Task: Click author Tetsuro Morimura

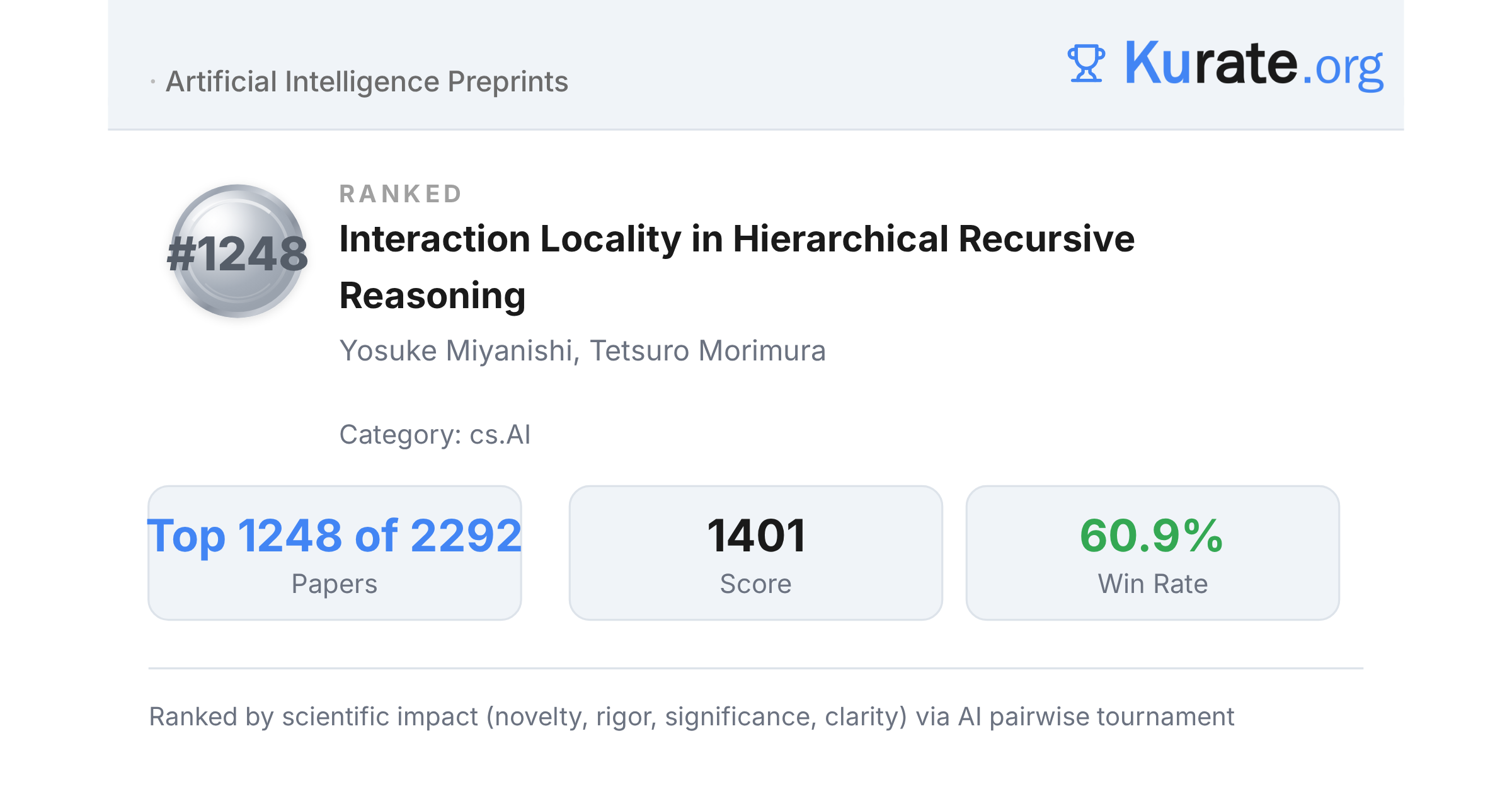Action: point(707,351)
